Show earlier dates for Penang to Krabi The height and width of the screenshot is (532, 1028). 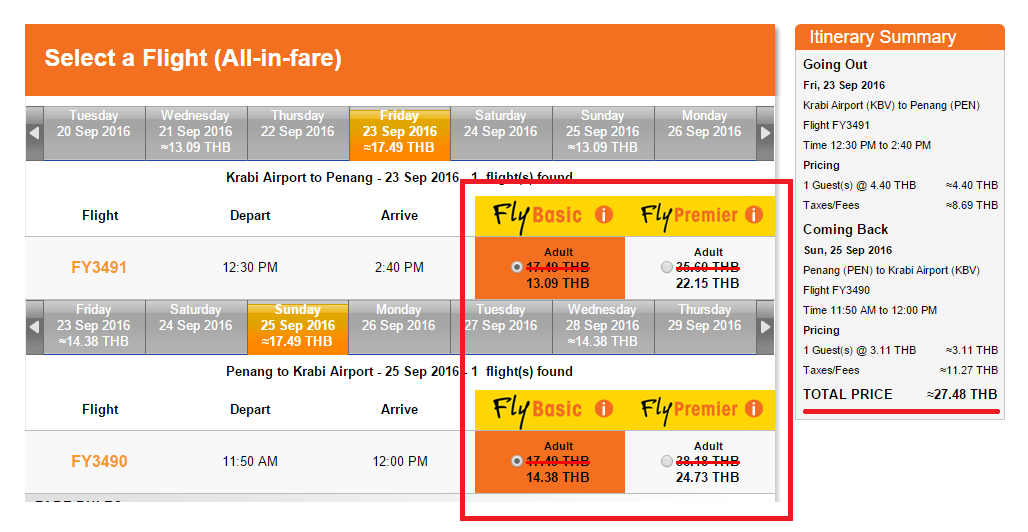pyautogui.click(x=35, y=327)
